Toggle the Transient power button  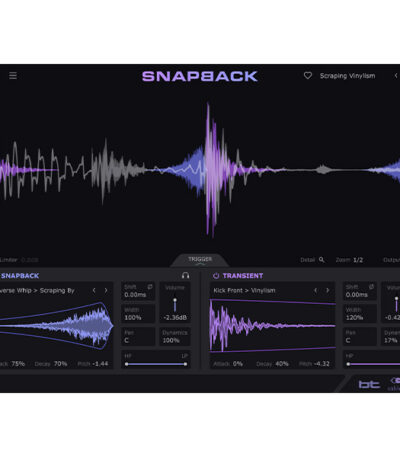pos(216,276)
